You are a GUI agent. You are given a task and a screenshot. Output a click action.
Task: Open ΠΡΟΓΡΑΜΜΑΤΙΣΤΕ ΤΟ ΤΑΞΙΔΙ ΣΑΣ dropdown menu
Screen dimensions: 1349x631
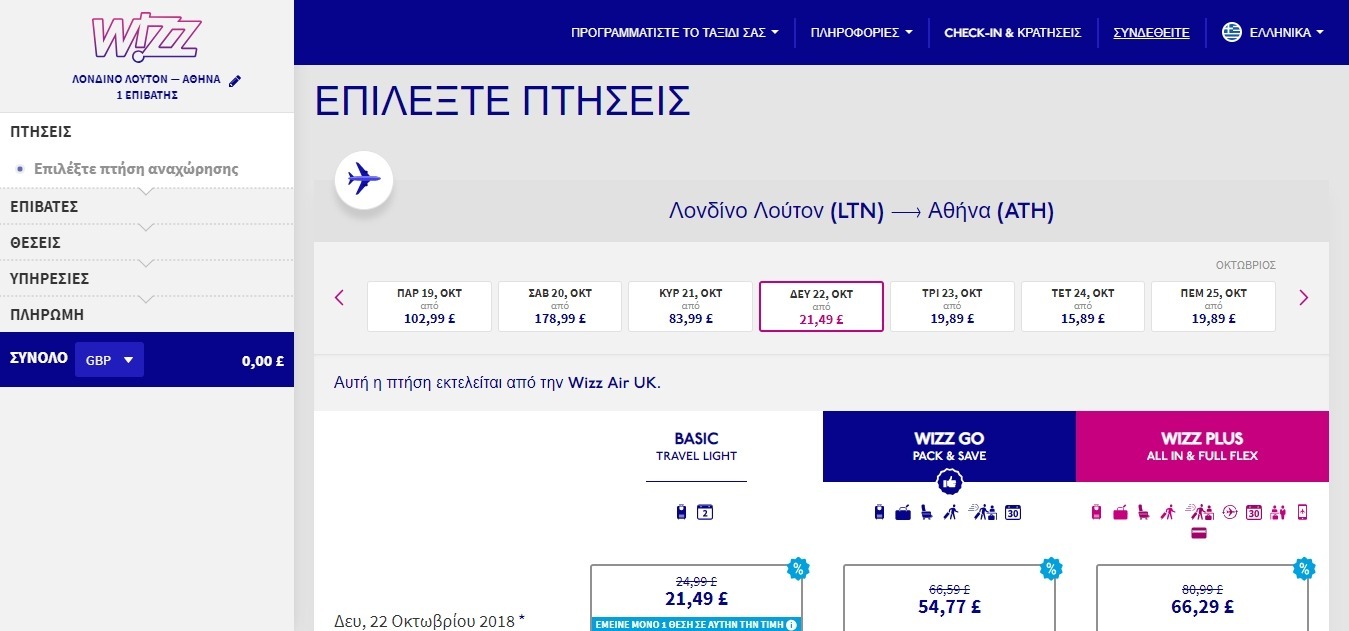pyautogui.click(x=674, y=32)
